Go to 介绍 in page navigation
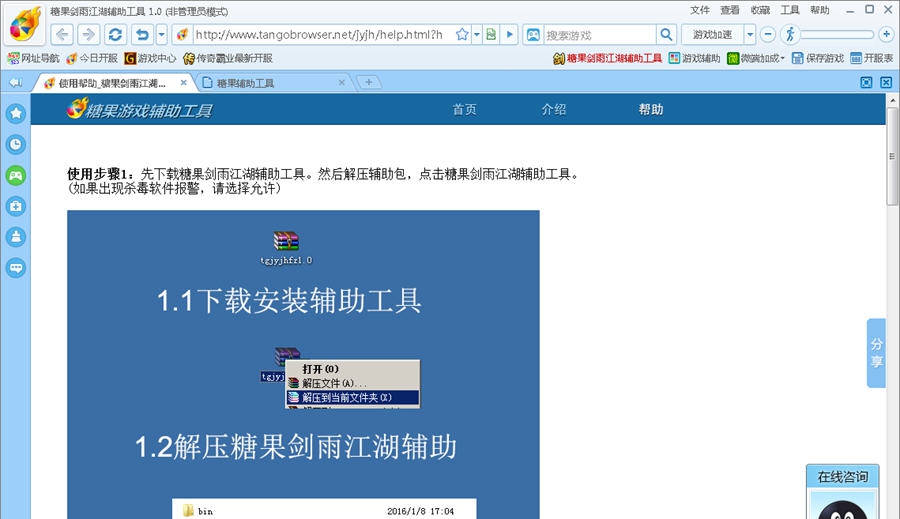The height and width of the screenshot is (519, 900). point(554,110)
